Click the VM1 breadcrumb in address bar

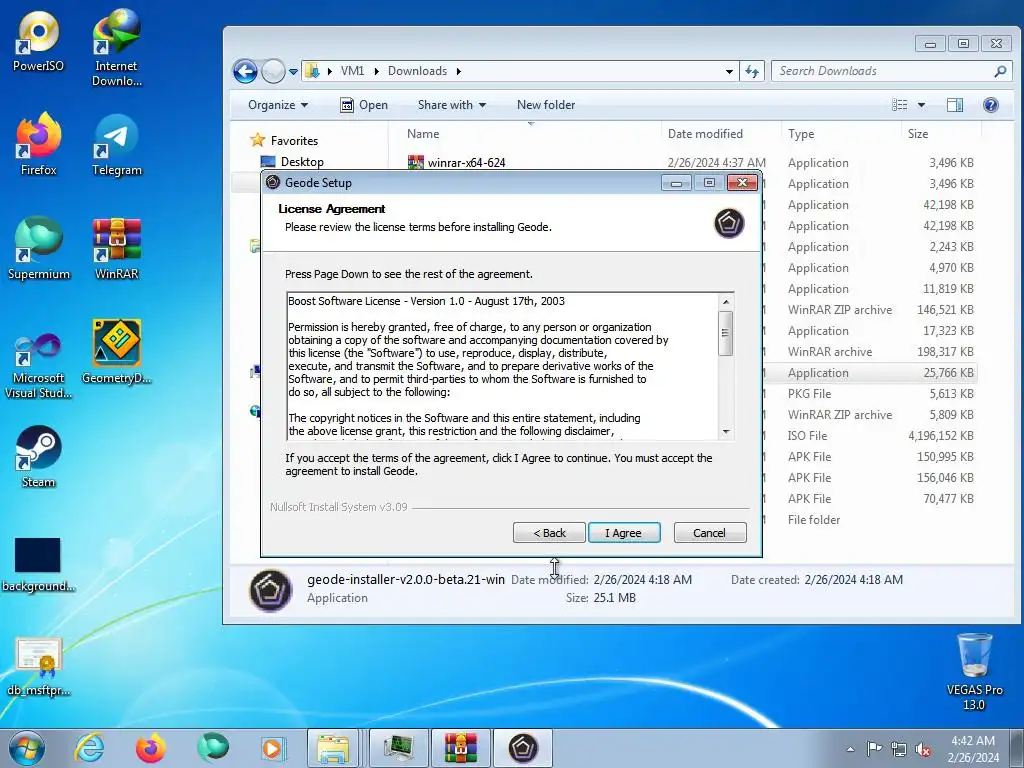352,71
